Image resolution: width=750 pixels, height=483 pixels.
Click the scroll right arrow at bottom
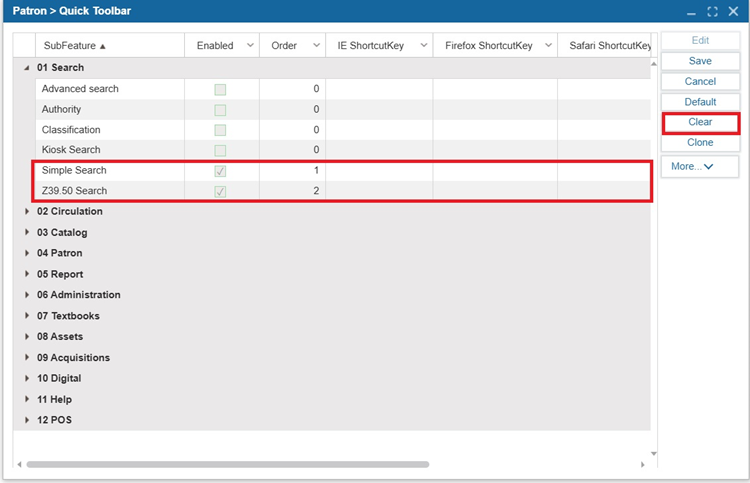(x=642, y=465)
